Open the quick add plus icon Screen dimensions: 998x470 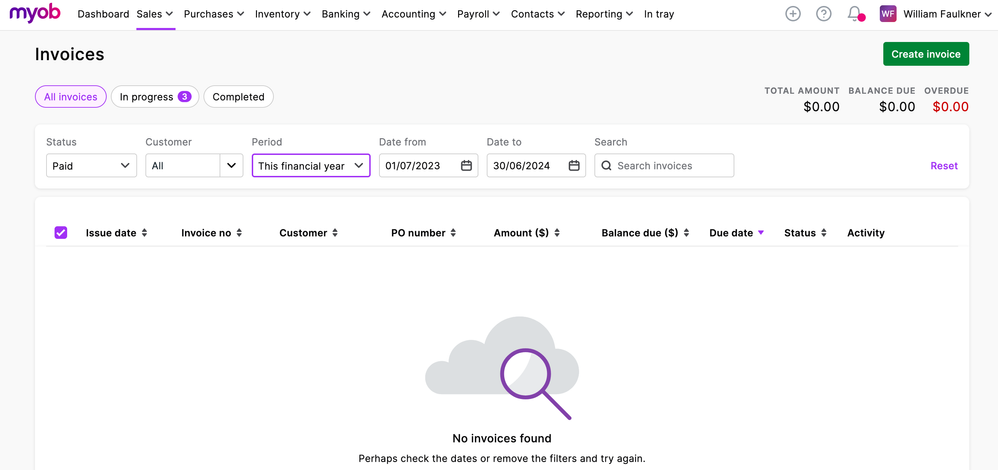(x=793, y=14)
